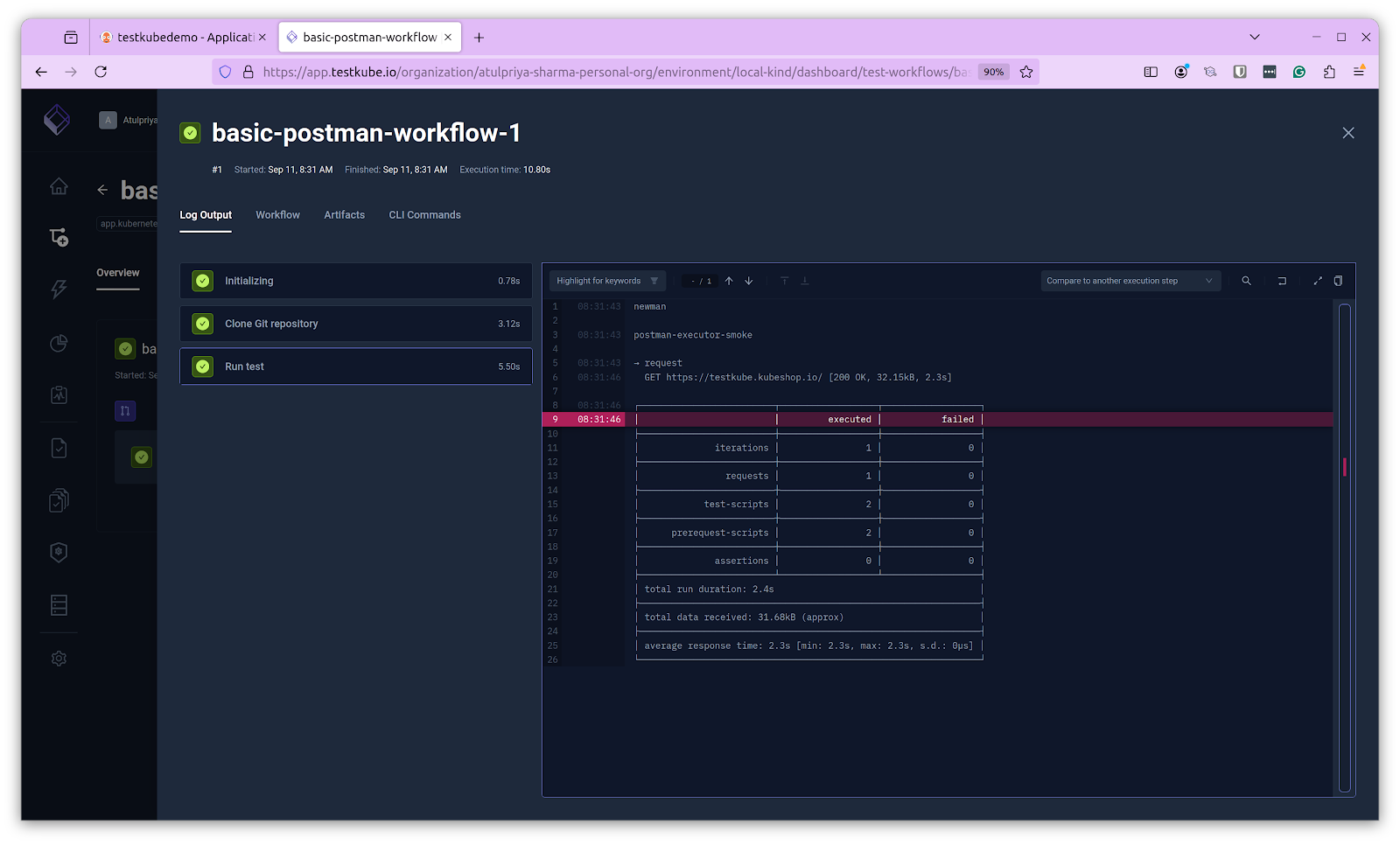1400x844 pixels.
Task: Open a new browser tab
Action: pos(479,37)
